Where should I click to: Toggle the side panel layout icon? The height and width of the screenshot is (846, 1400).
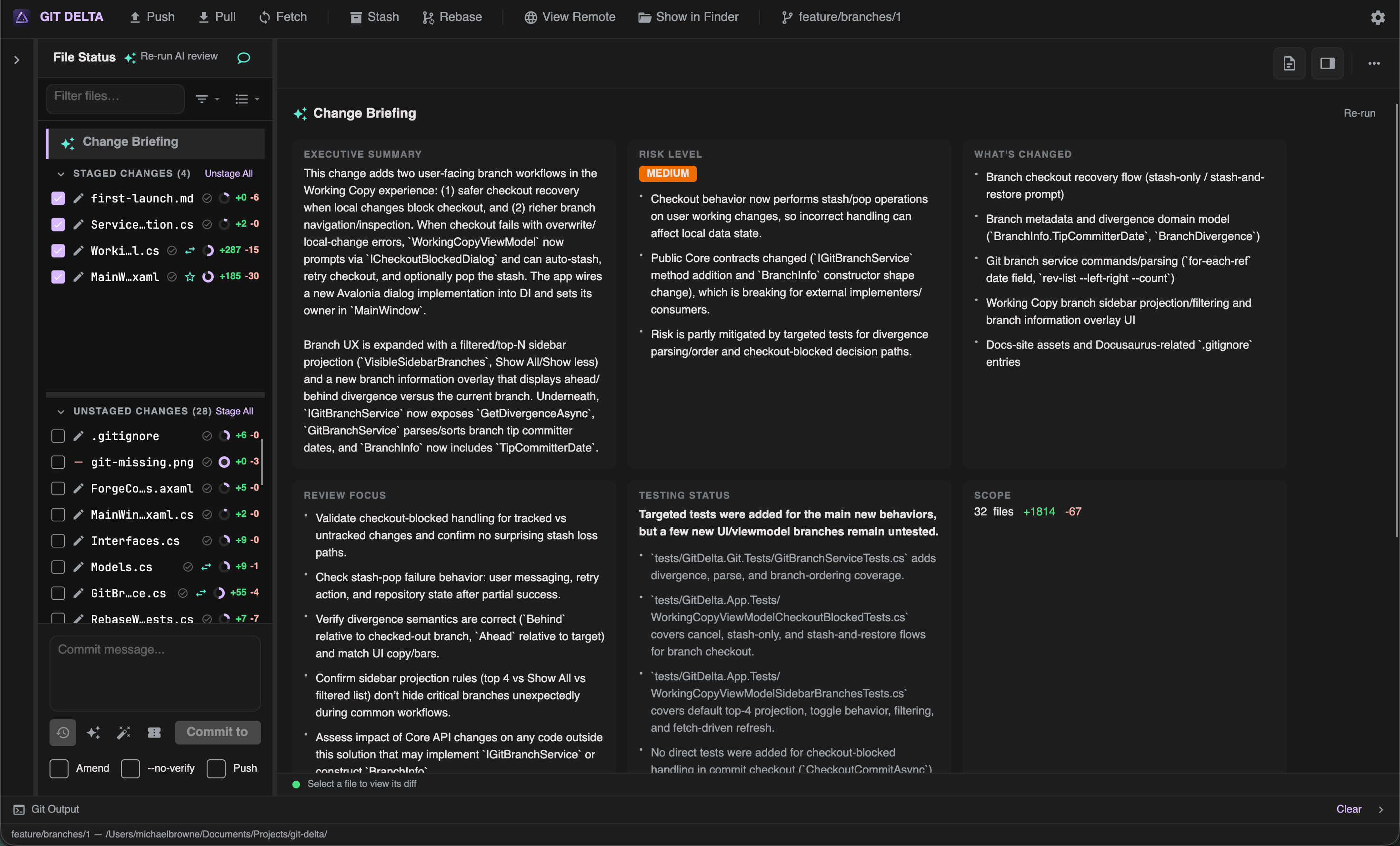[1327, 63]
